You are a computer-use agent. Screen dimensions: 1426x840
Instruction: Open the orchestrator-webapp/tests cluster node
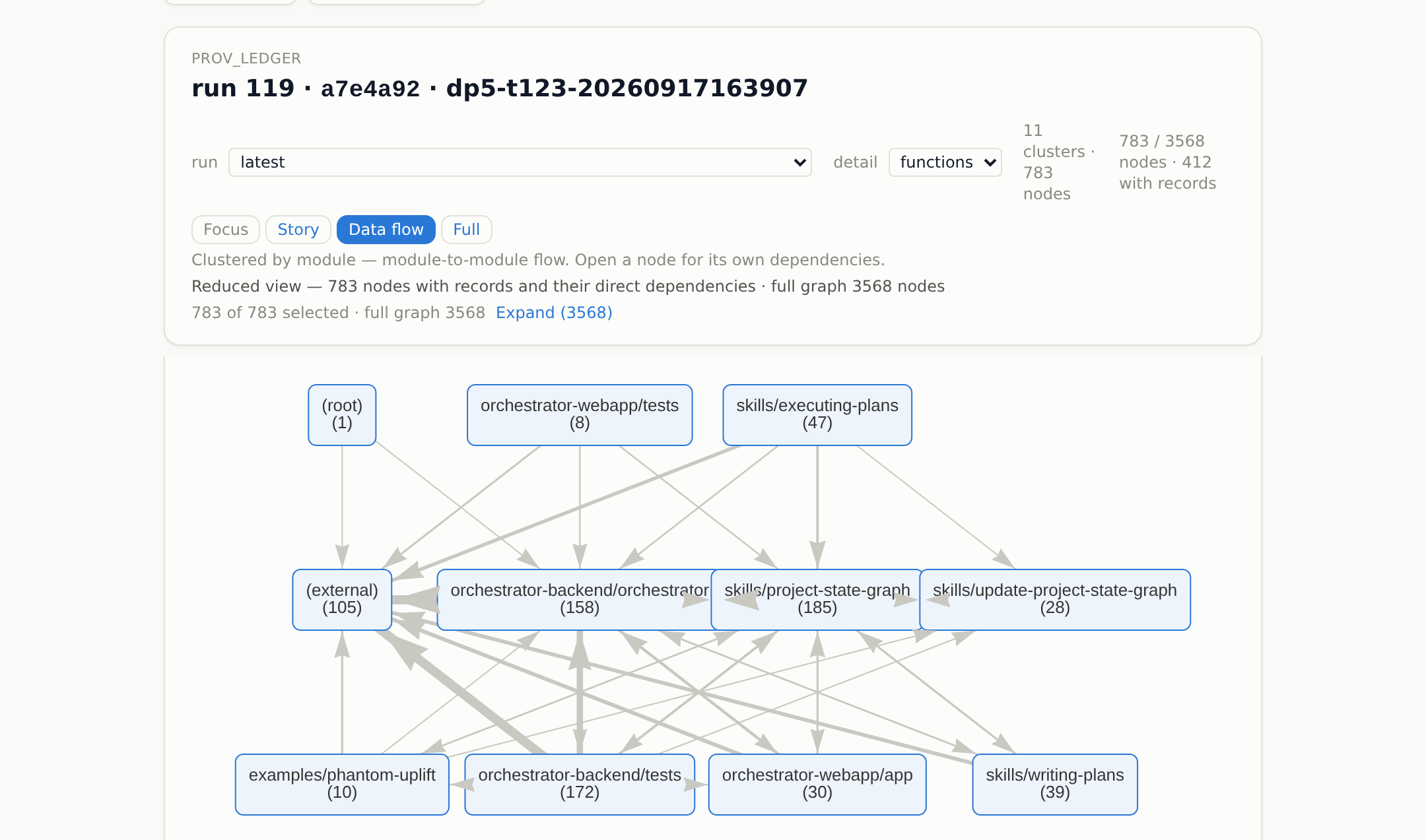(580, 415)
